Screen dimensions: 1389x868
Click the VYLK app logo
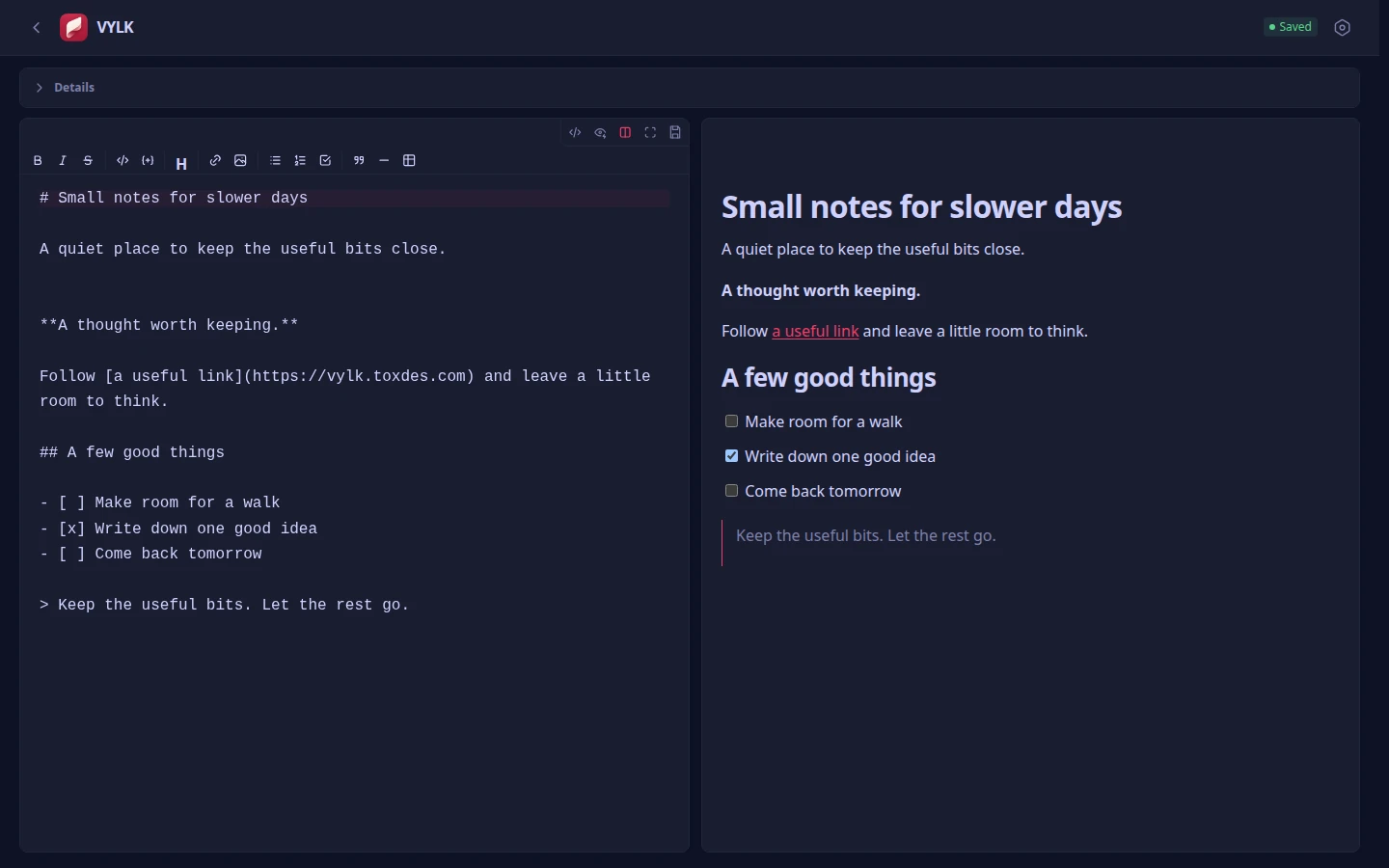pos(73,28)
